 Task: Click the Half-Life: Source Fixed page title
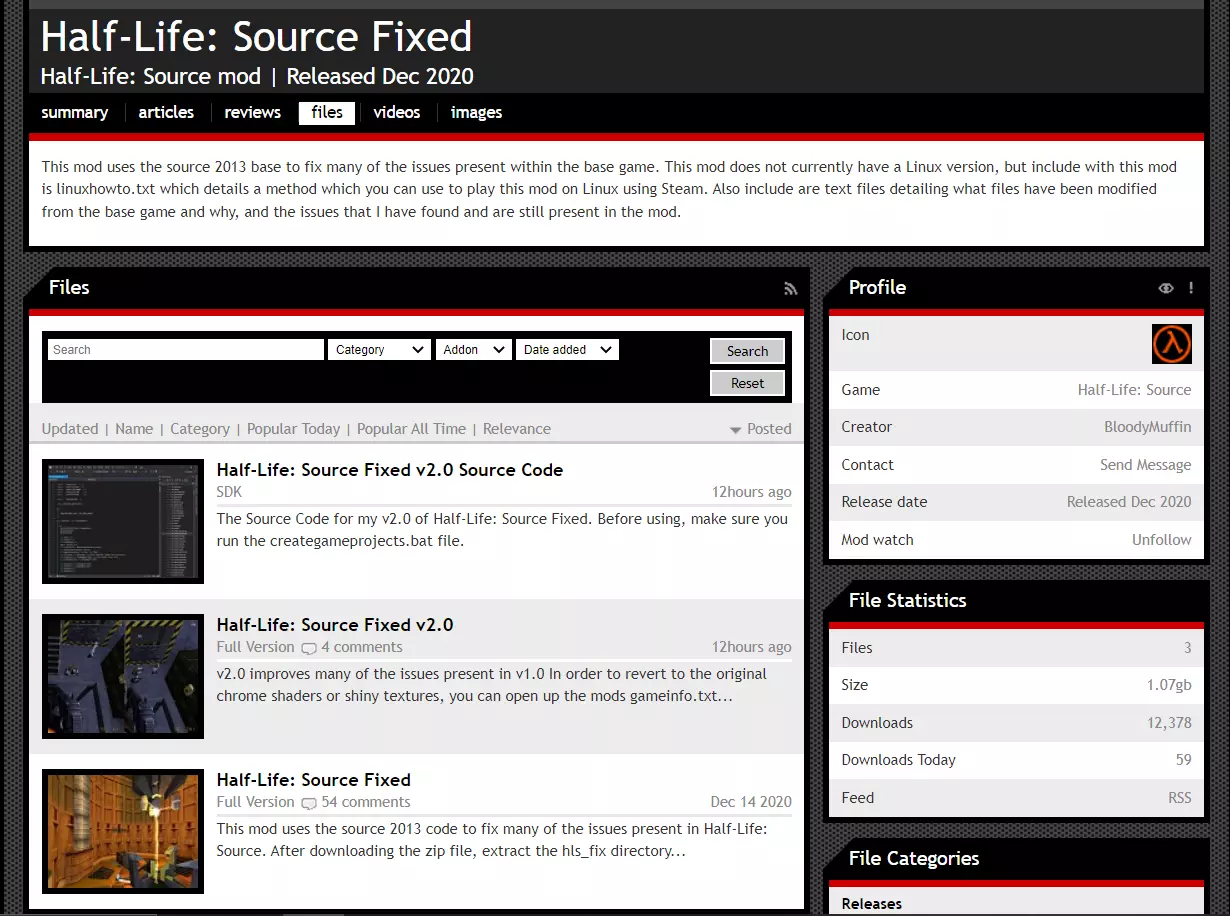256,37
